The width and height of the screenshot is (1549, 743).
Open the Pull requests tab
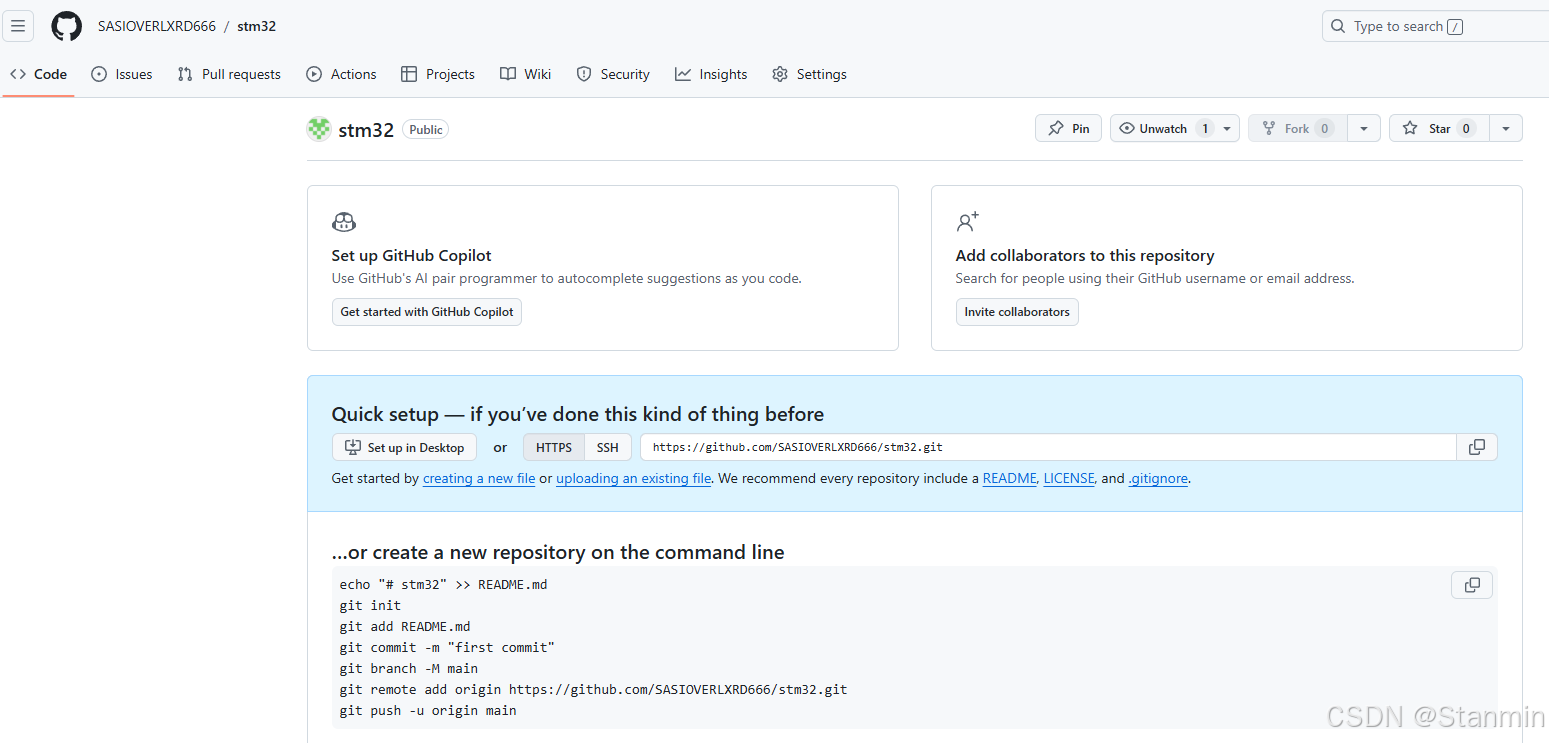[229, 74]
